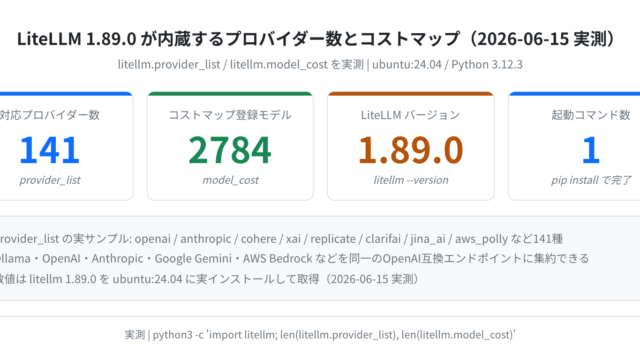Screen dimensions: 640x360
Task: Select the subtitle line about litellm.provider_list
Action: (320, 64)
